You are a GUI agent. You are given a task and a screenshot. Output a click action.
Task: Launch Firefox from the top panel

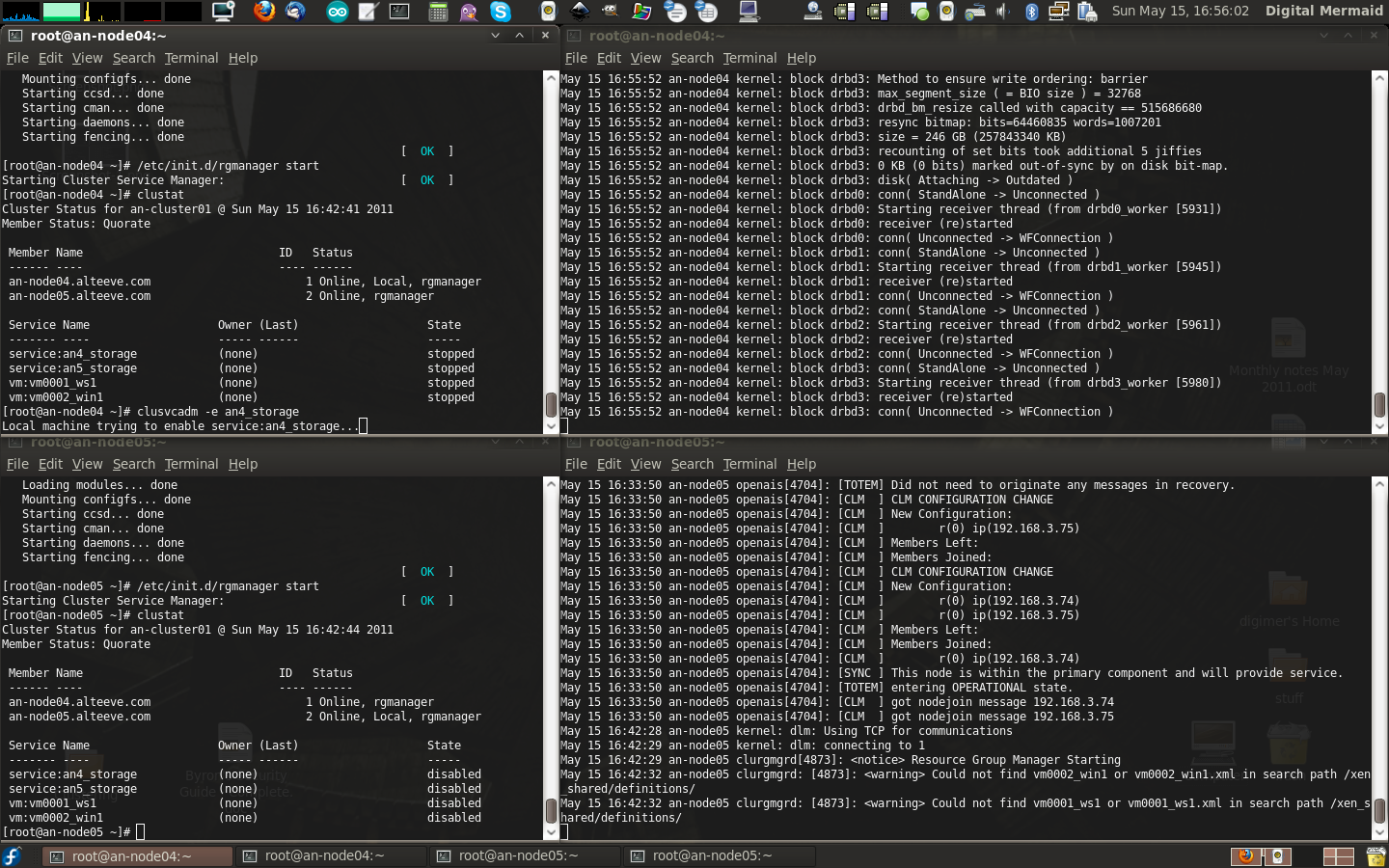(263, 12)
